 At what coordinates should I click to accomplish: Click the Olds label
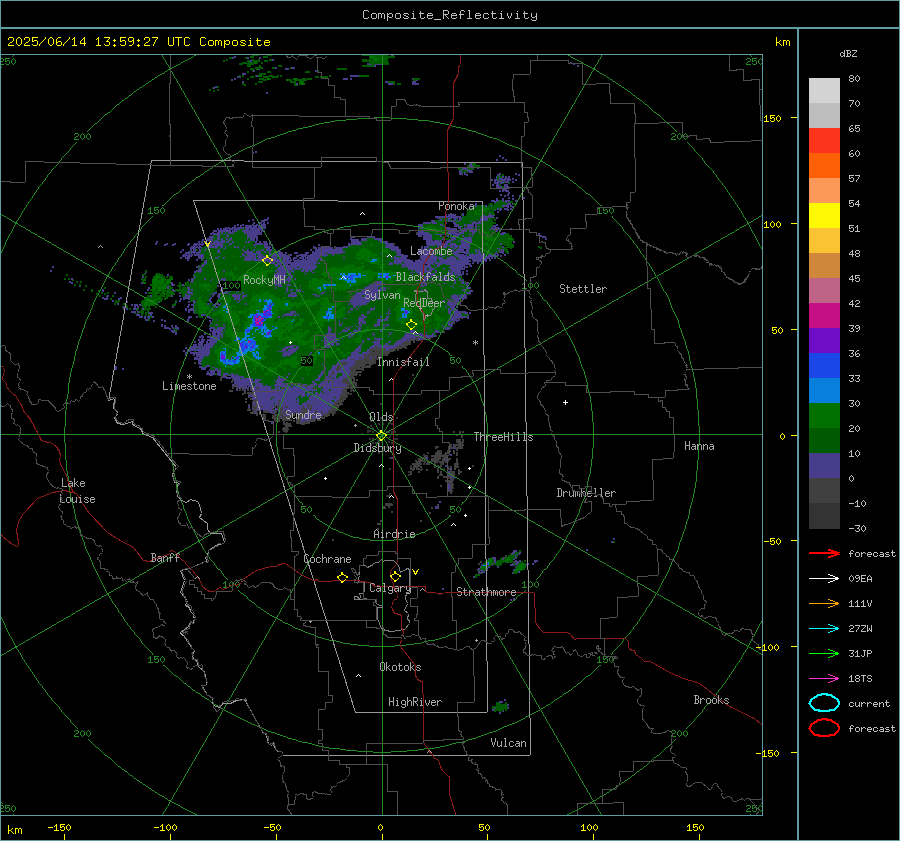point(381,416)
